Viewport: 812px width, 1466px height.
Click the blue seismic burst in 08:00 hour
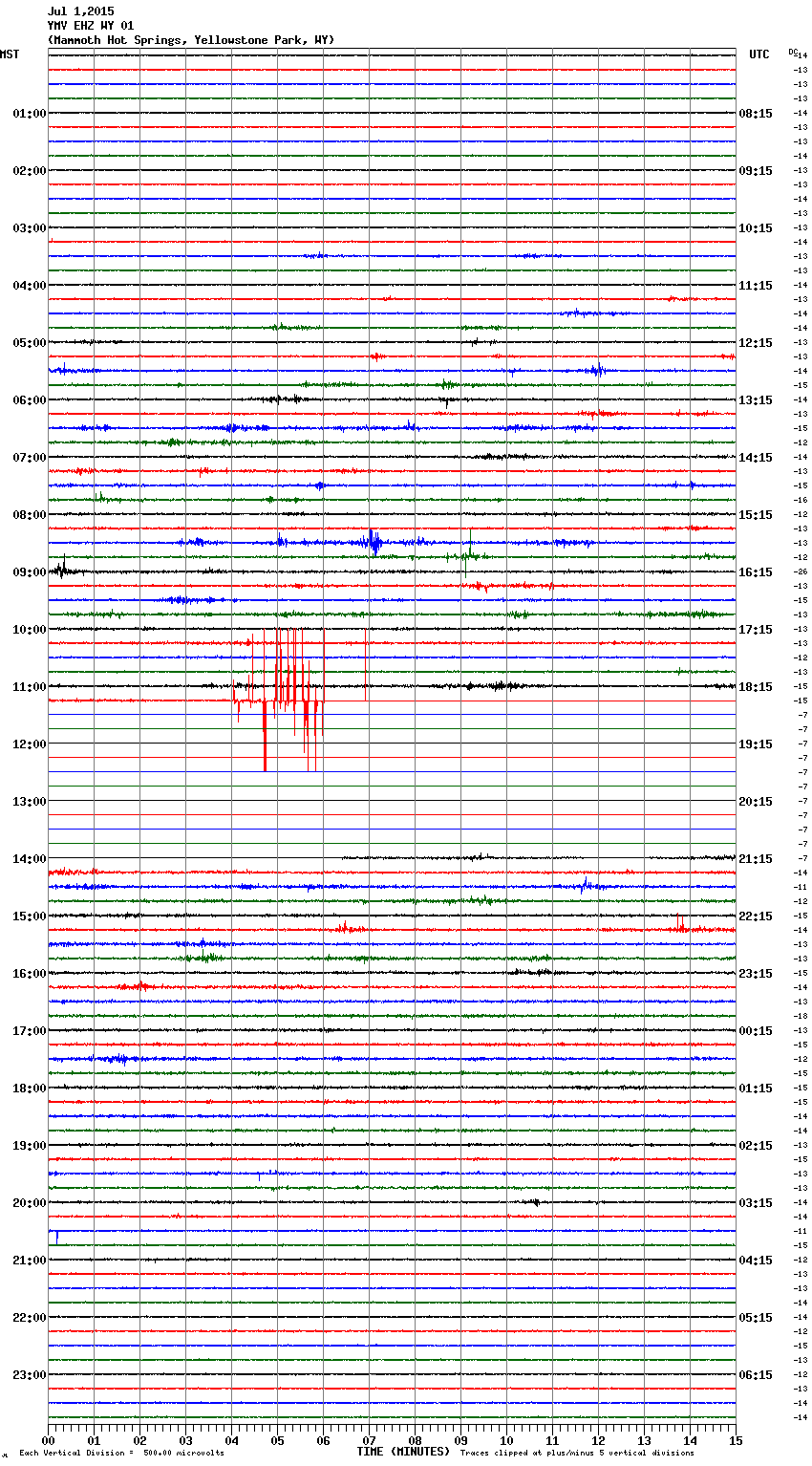tap(374, 542)
